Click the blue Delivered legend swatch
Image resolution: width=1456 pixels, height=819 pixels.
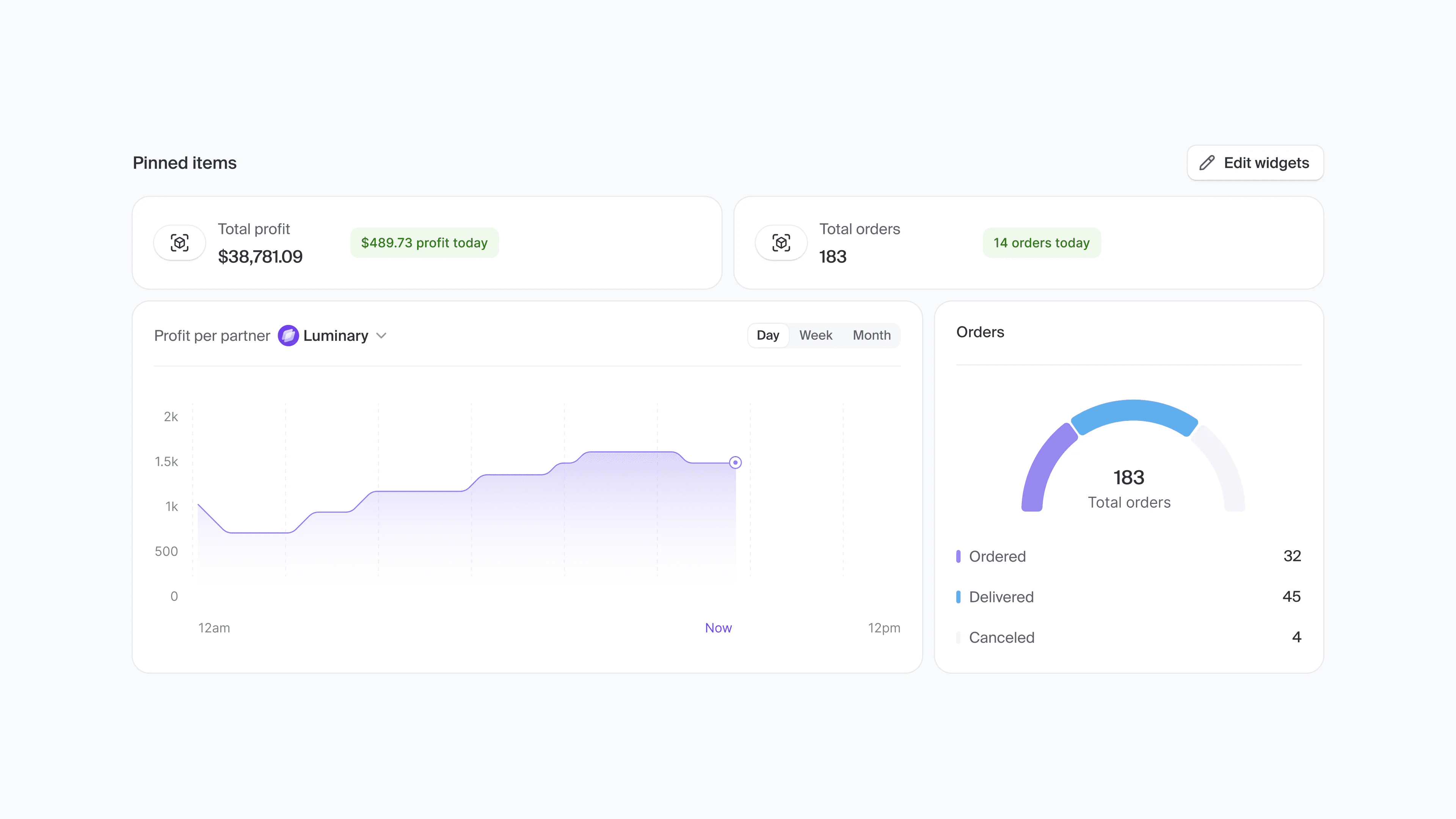coord(958,597)
